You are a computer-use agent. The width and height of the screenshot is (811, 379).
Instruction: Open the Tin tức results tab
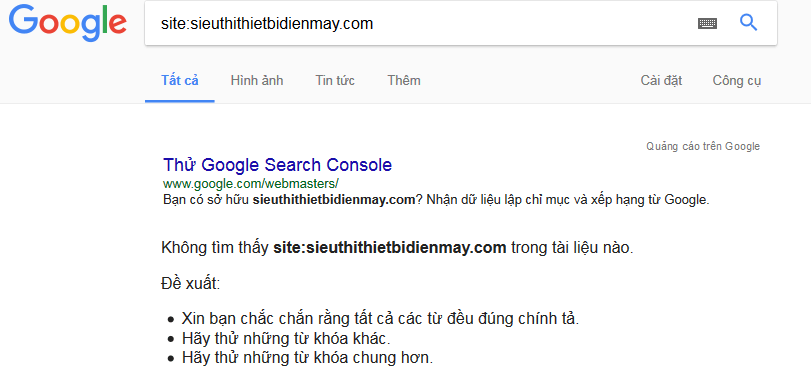(335, 81)
